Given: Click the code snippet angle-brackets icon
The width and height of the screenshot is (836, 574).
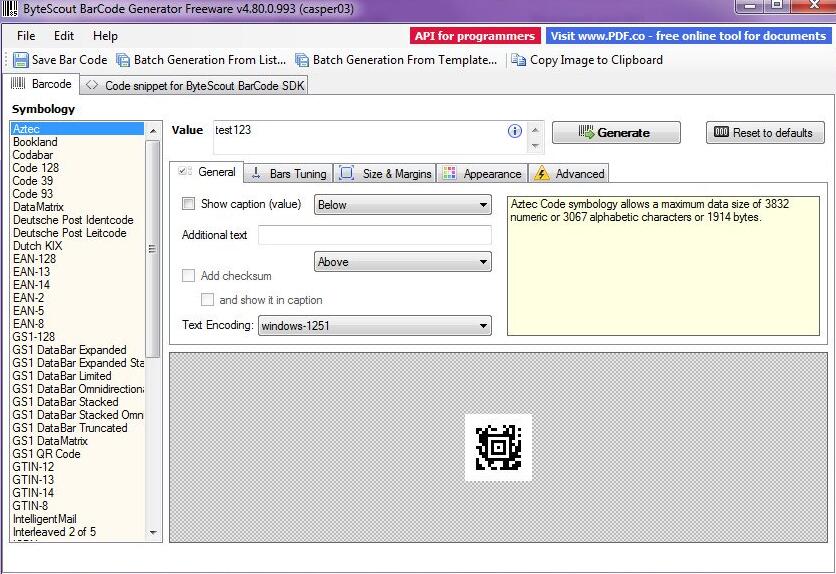Looking at the screenshot, I should [x=92, y=85].
